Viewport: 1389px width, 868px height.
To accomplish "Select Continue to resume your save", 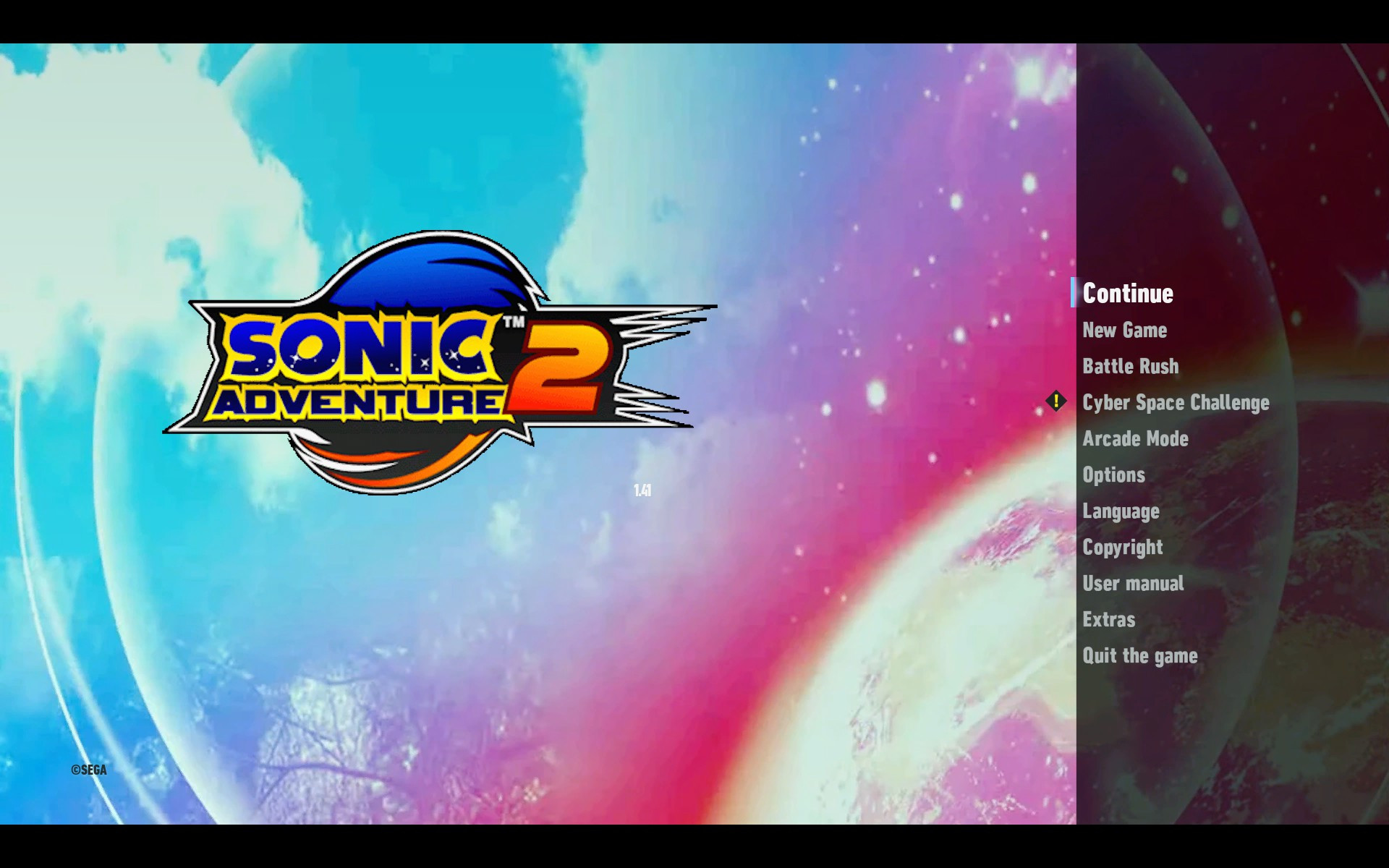I will [1127, 294].
